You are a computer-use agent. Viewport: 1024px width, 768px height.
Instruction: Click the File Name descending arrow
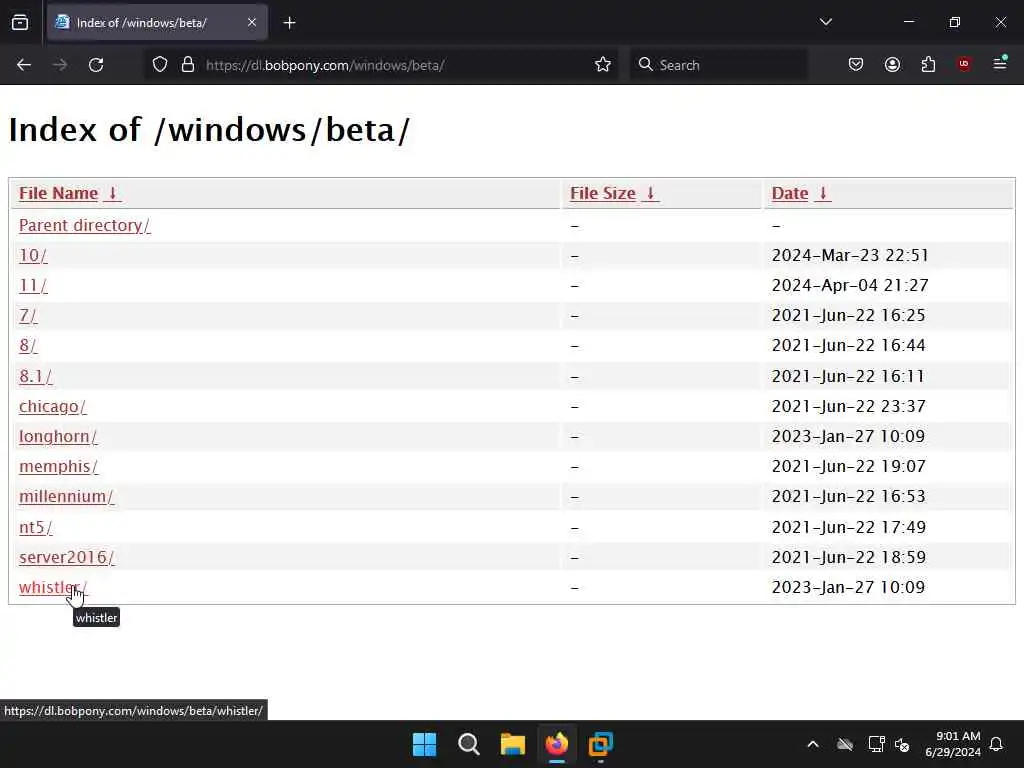112,193
